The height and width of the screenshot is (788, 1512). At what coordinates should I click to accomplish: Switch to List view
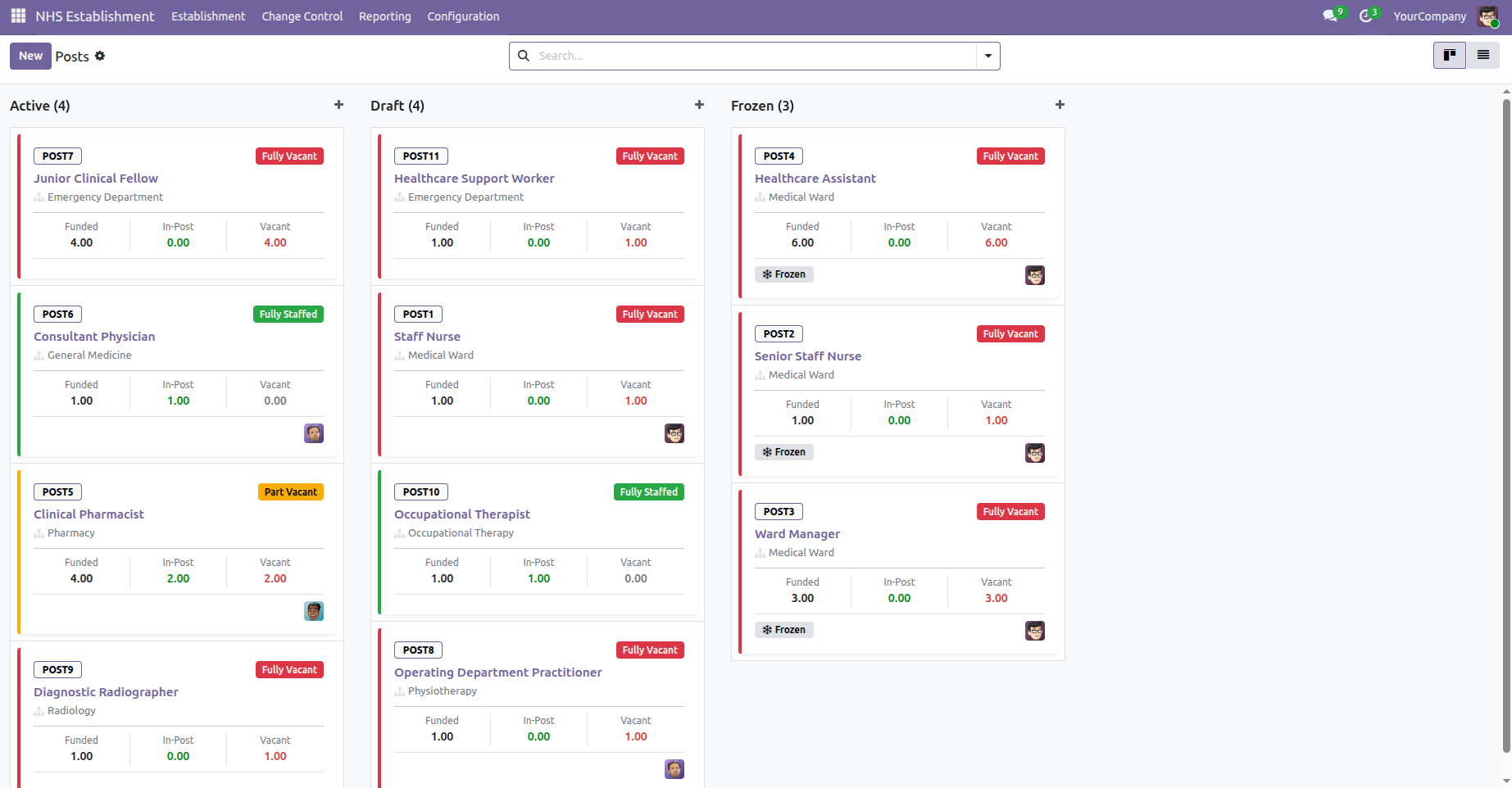(1483, 55)
